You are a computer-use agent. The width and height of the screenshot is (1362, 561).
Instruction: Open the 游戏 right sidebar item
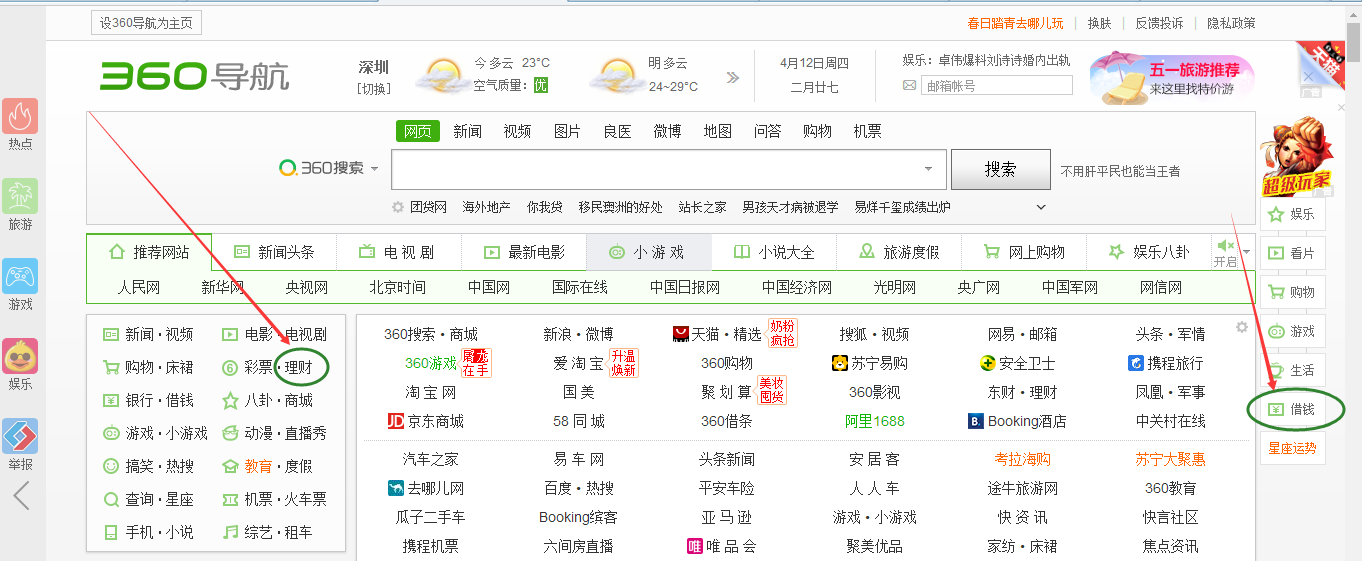[1292, 331]
